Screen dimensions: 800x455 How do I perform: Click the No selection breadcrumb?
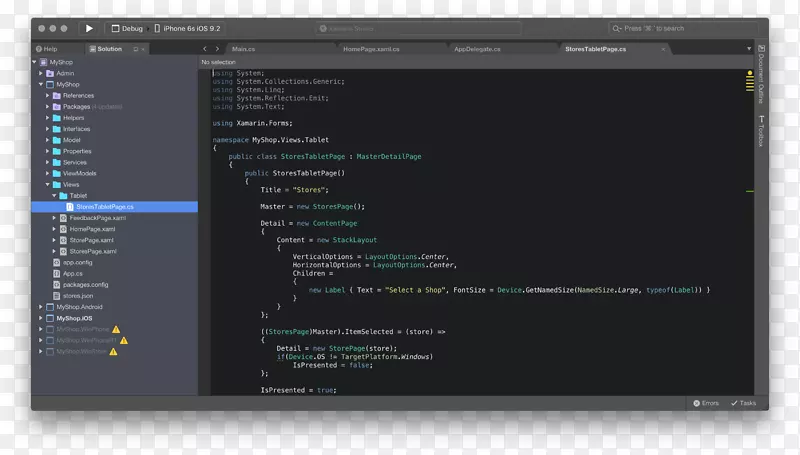click(x=218, y=62)
